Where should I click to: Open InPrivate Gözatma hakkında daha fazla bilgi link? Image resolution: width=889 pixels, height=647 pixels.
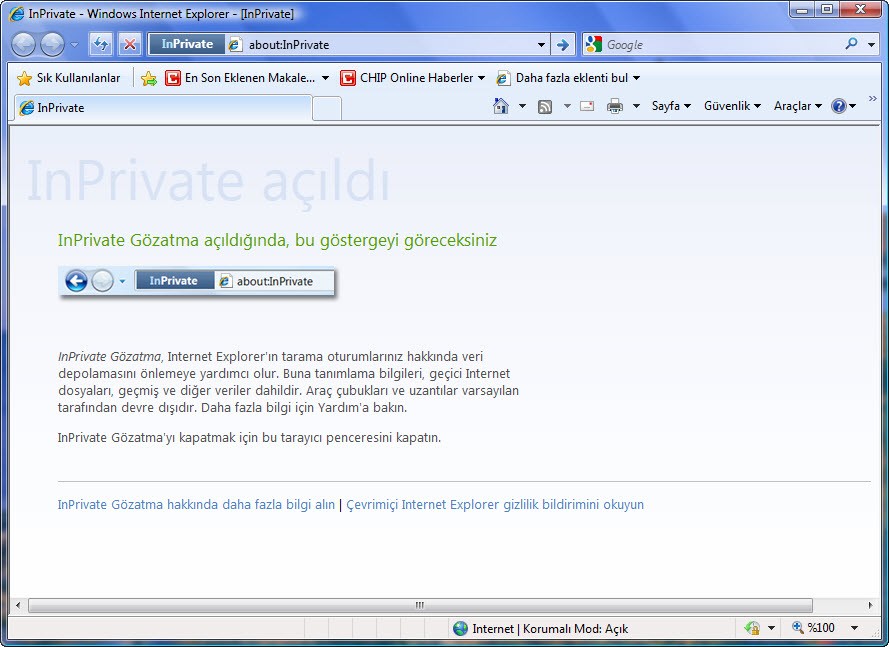196,504
